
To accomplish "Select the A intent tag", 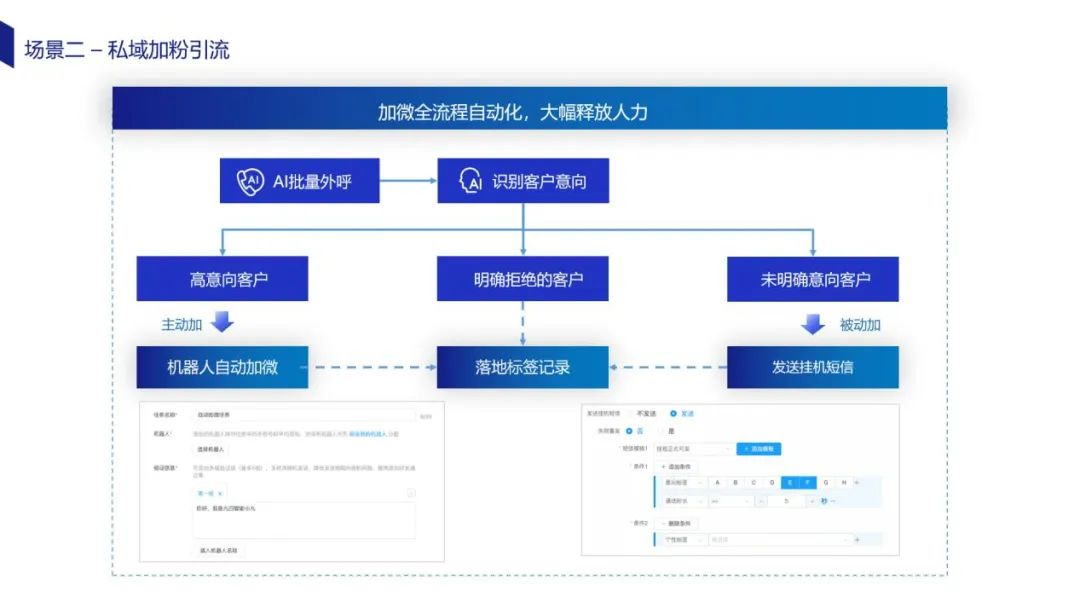I will (x=717, y=482).
